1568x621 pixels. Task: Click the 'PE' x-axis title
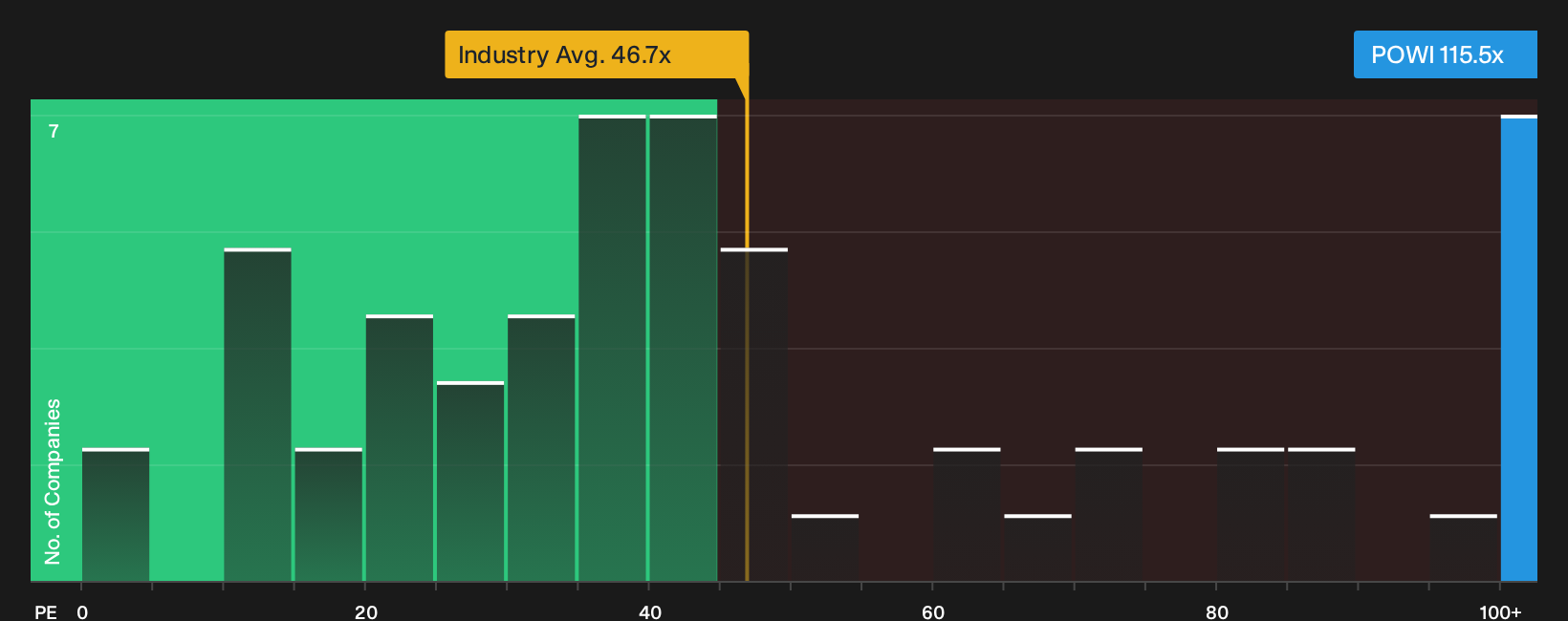(46, 611)
